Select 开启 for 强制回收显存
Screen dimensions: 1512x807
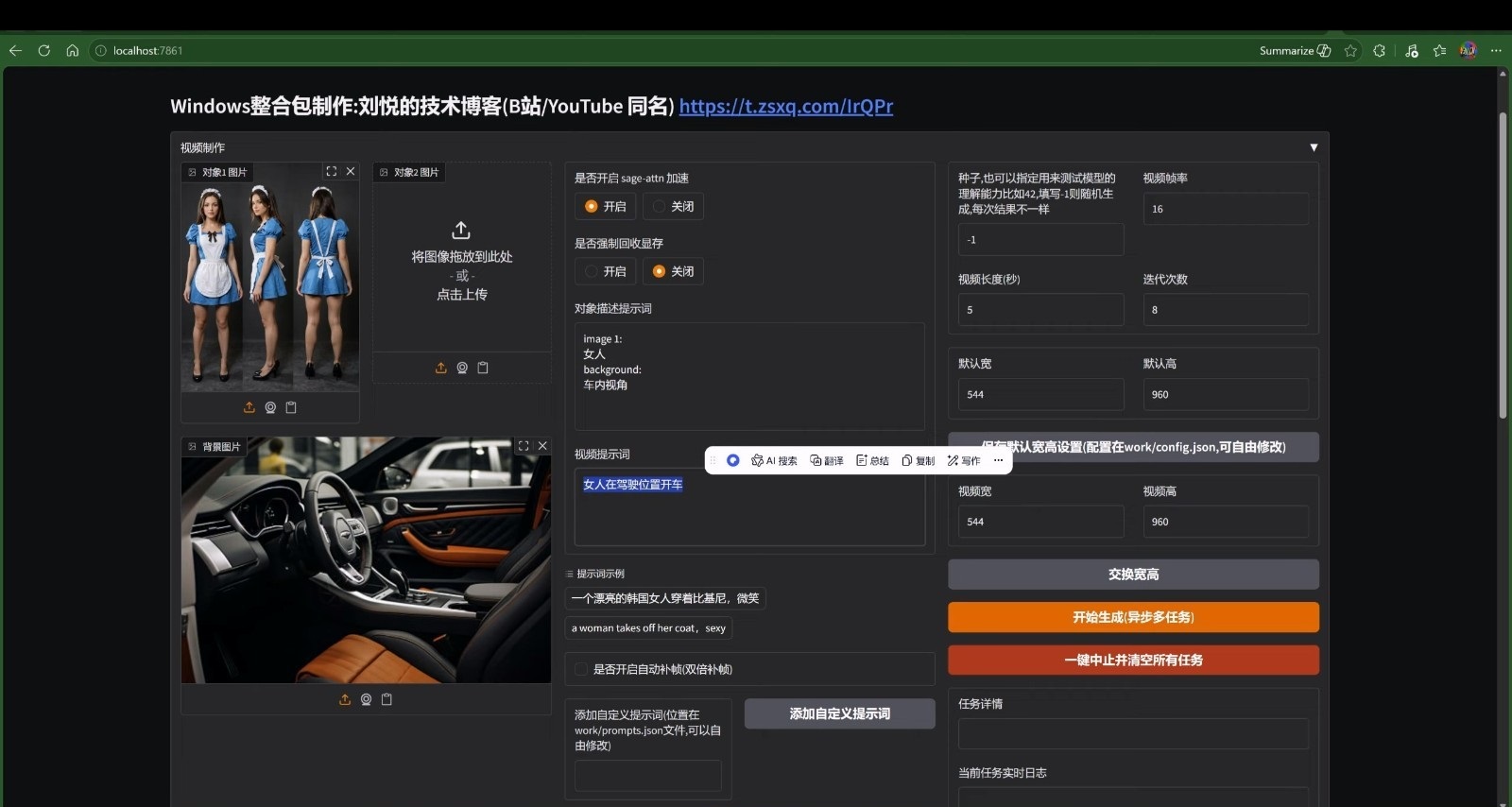click(x=606, y=271)
